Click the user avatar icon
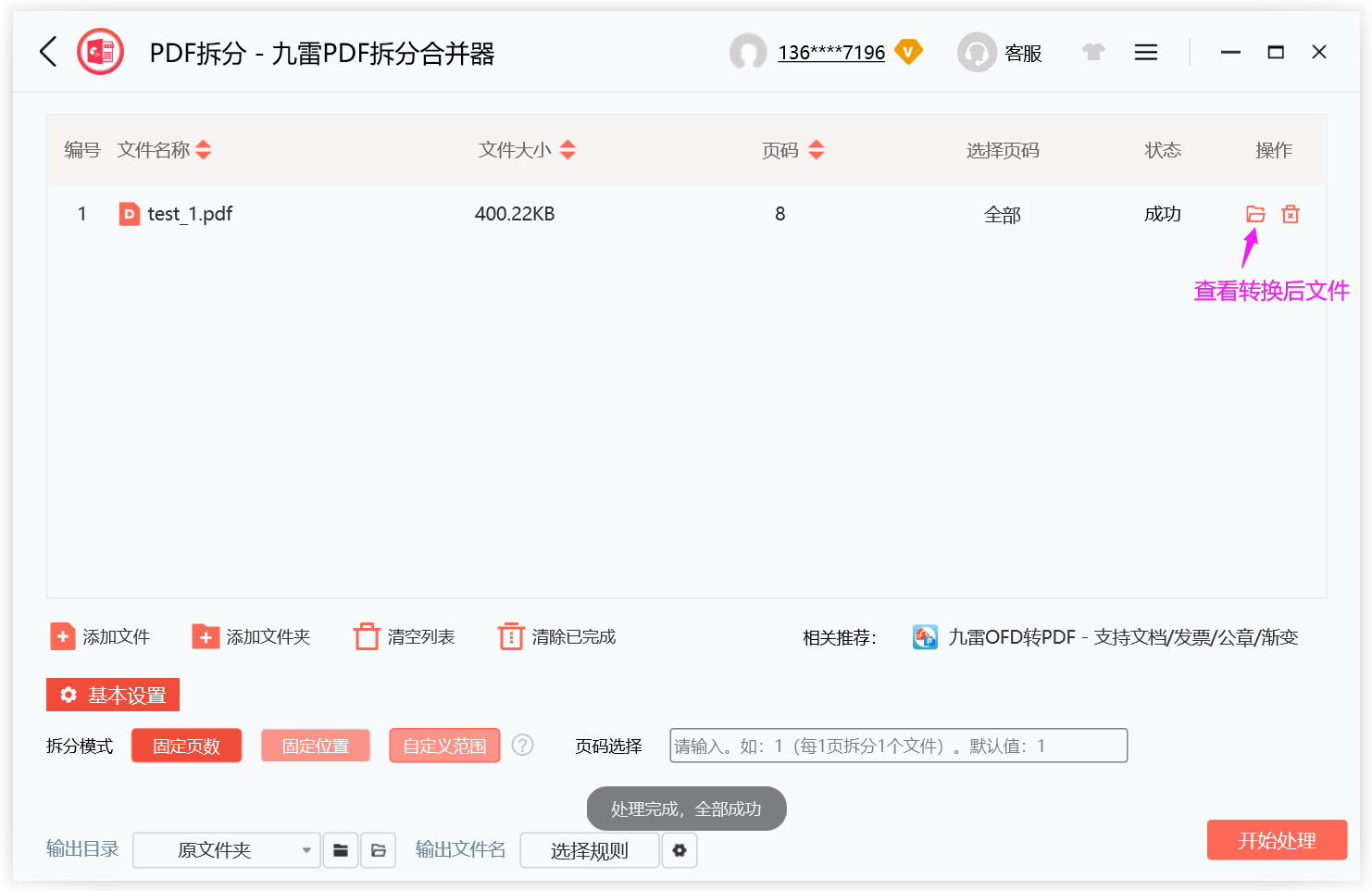 [x=748, y=52]
